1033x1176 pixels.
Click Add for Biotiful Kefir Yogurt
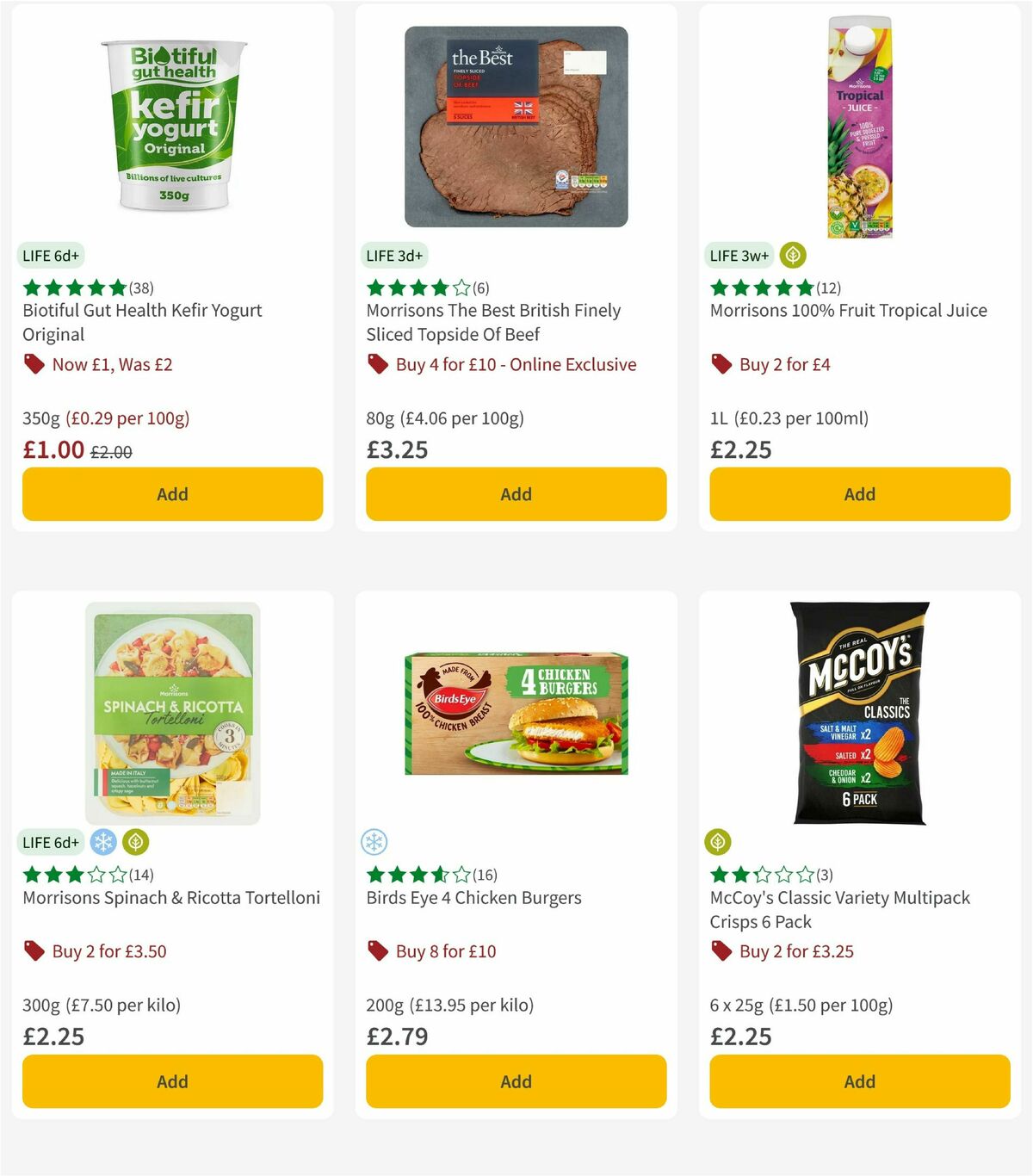[x=172, y=493]
